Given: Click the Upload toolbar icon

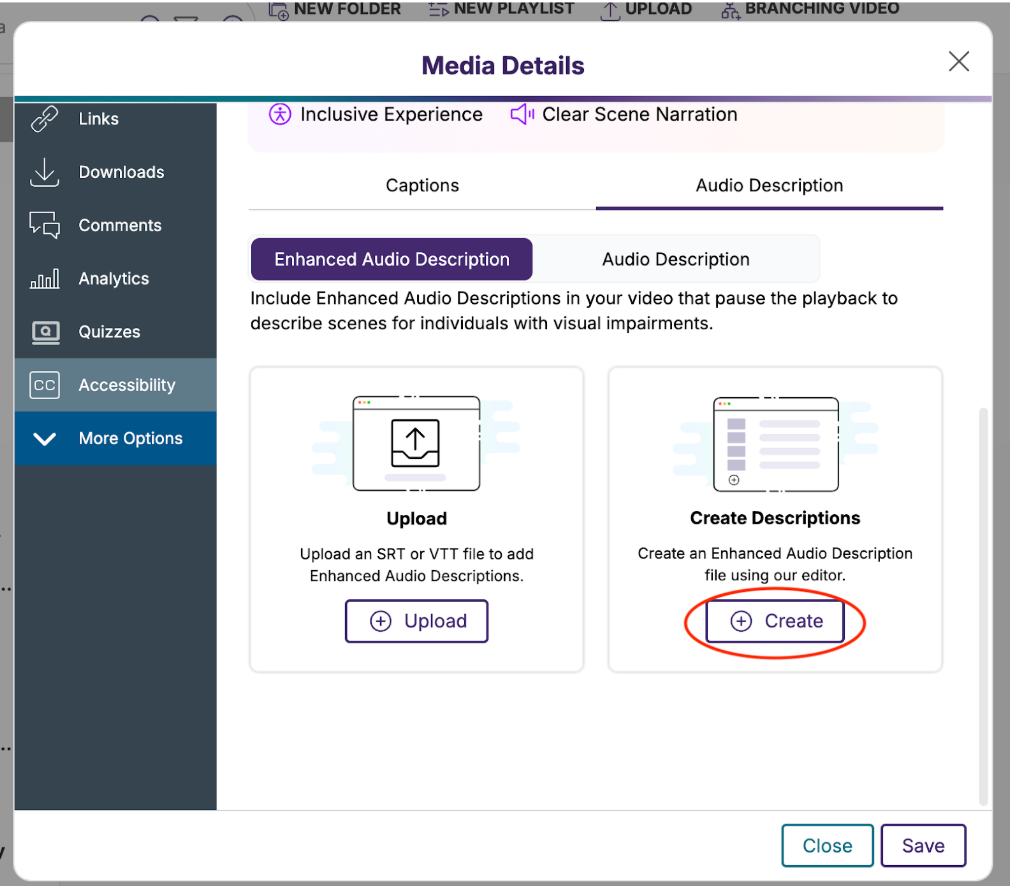Looking at the screenshot, I should point(609,9).
